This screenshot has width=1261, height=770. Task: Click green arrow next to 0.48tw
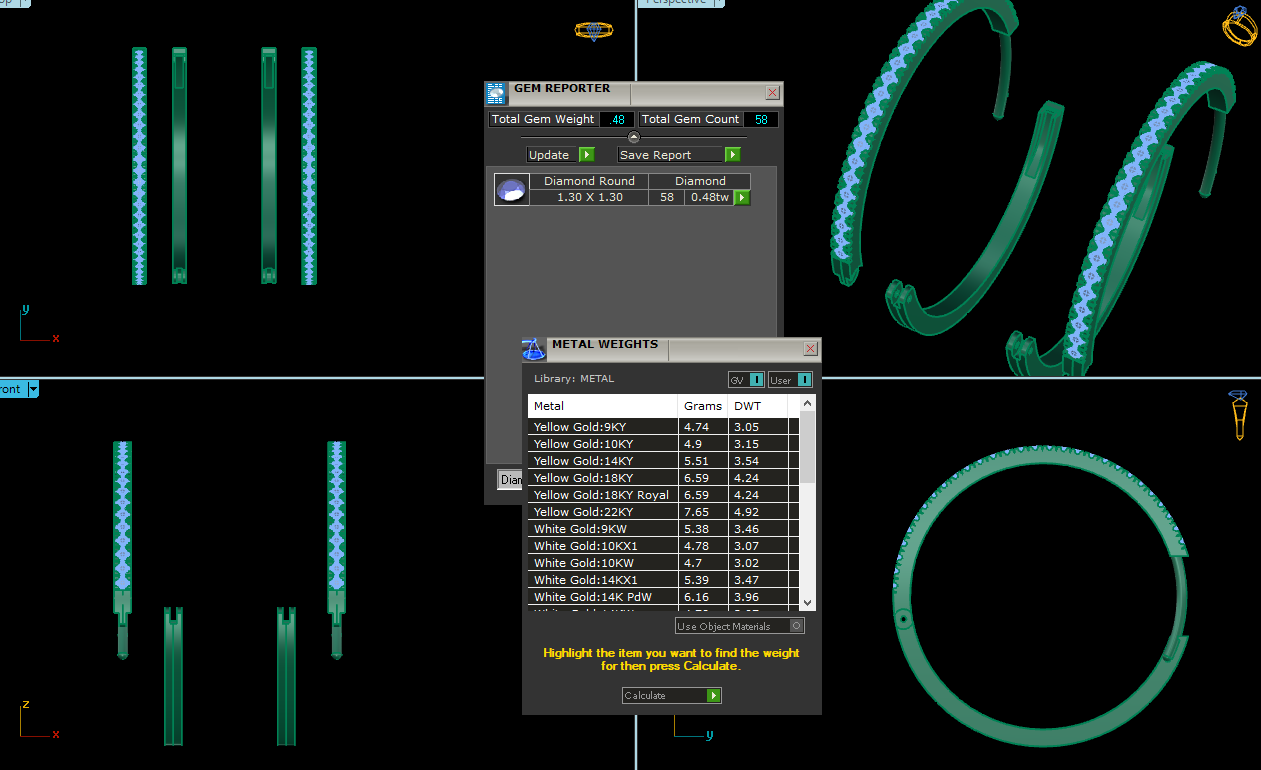coord(742,198)
